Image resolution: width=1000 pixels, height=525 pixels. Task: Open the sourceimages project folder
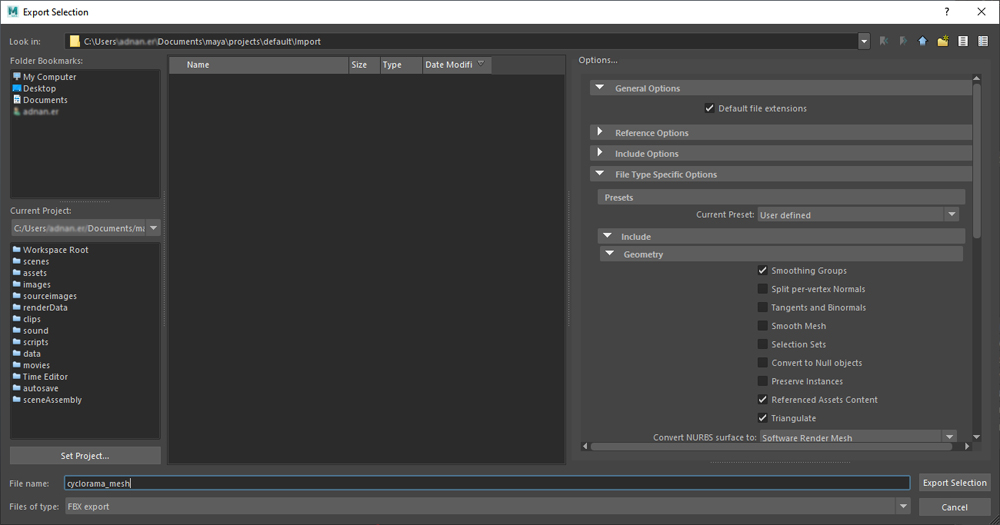tap(49, 296)
